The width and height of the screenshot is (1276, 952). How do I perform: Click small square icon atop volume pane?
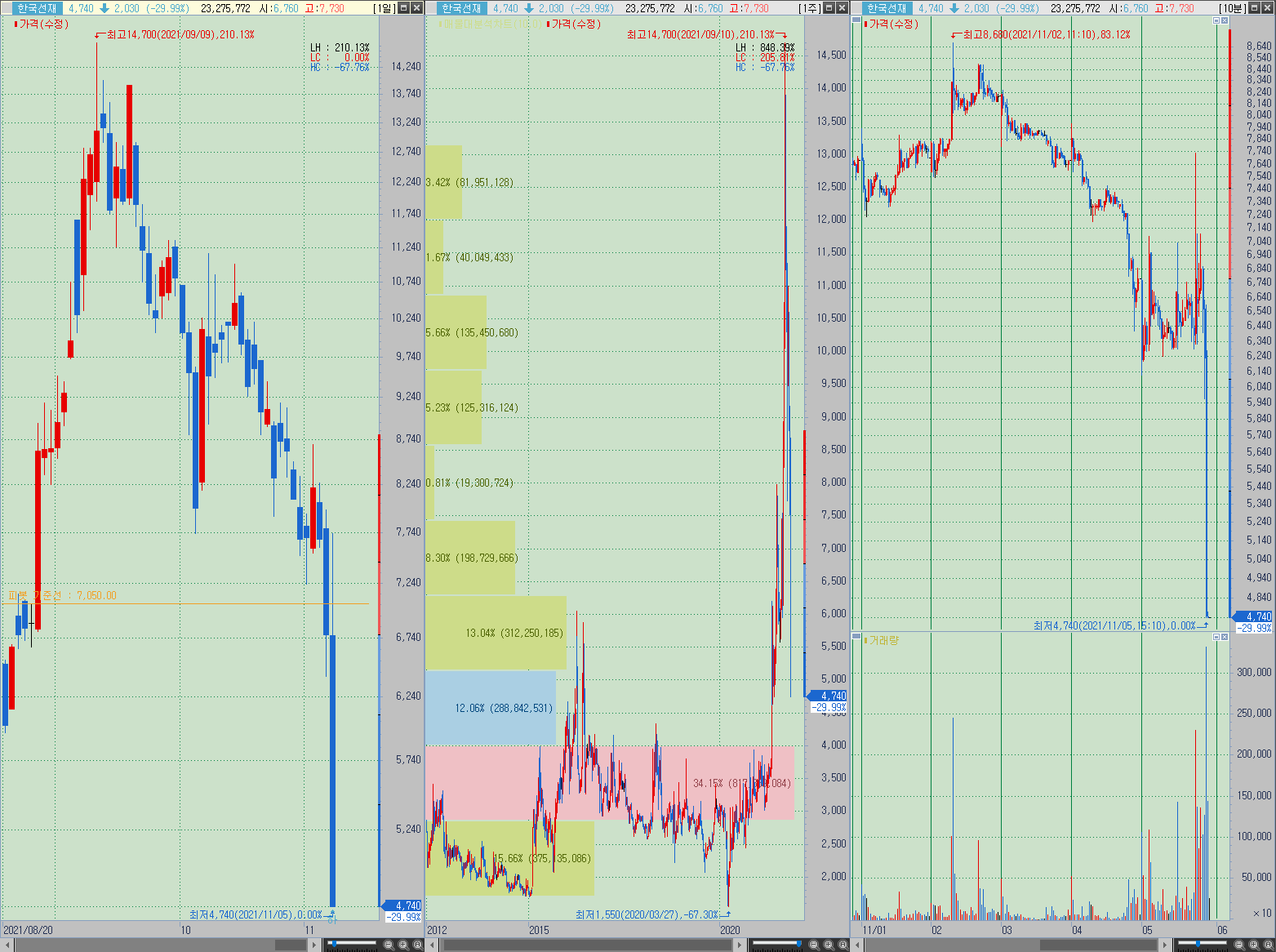[1216, 637]
